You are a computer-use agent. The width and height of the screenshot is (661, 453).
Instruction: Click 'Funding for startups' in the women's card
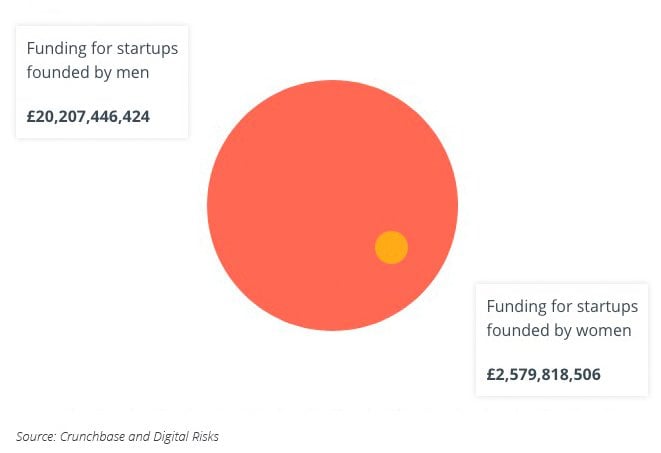pos(562,306)
